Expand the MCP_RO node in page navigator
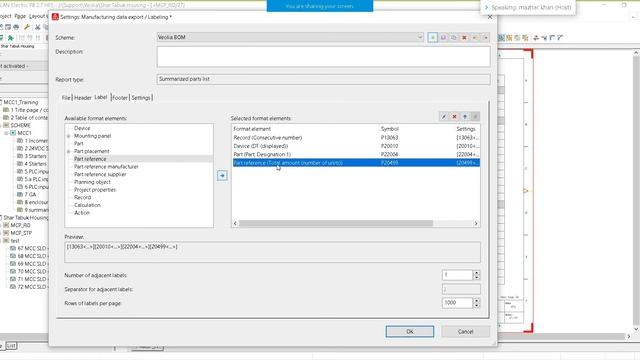 pyautogui.click(x=0, y=225)
